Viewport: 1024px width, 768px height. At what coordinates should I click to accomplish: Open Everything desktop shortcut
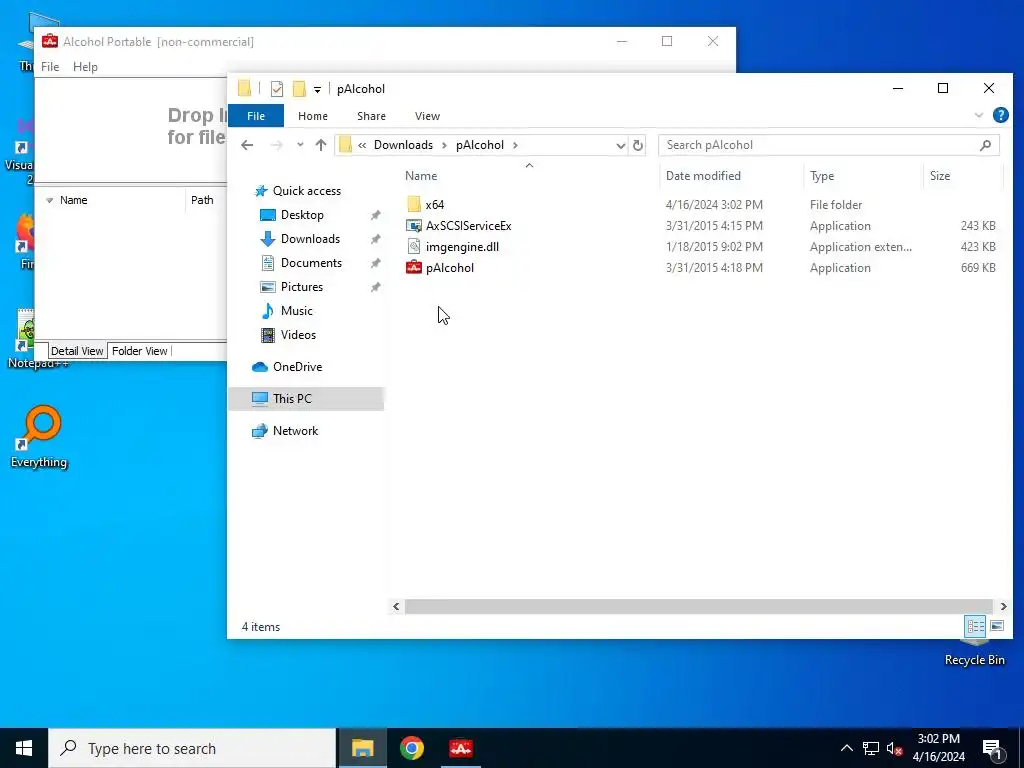[39, 436]
